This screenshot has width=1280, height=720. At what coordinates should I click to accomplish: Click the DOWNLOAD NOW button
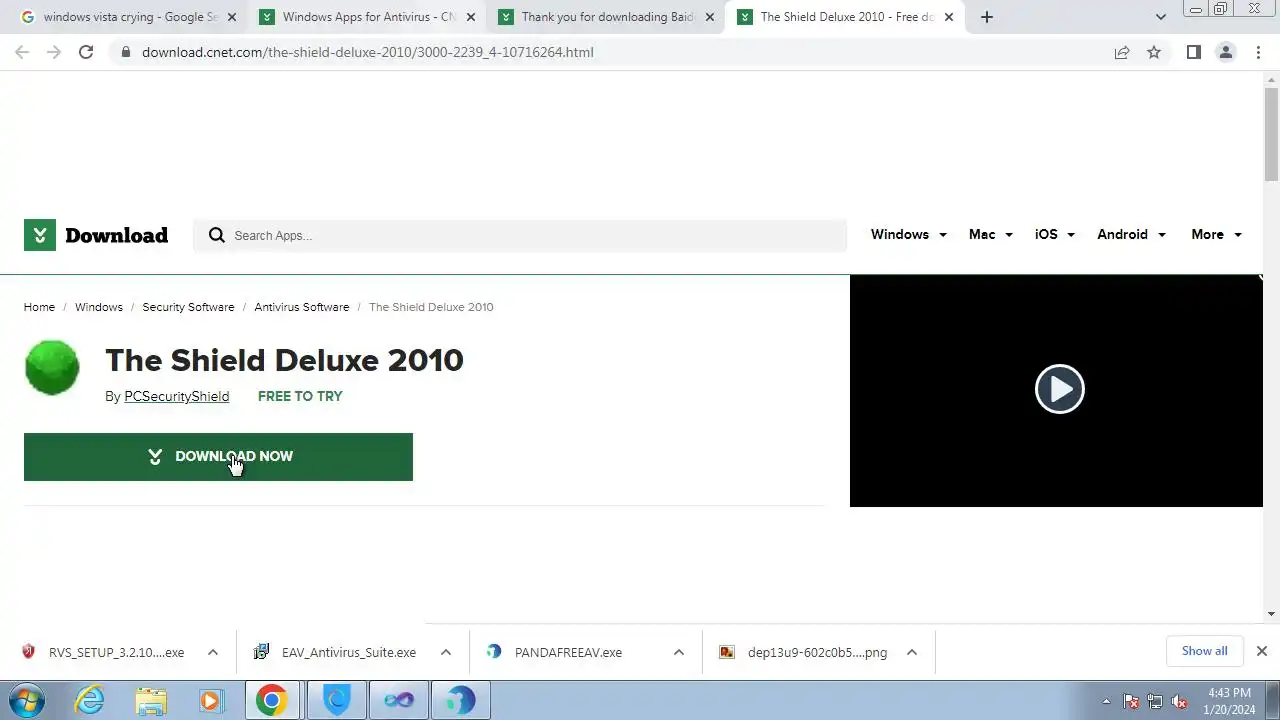[218, 457]
